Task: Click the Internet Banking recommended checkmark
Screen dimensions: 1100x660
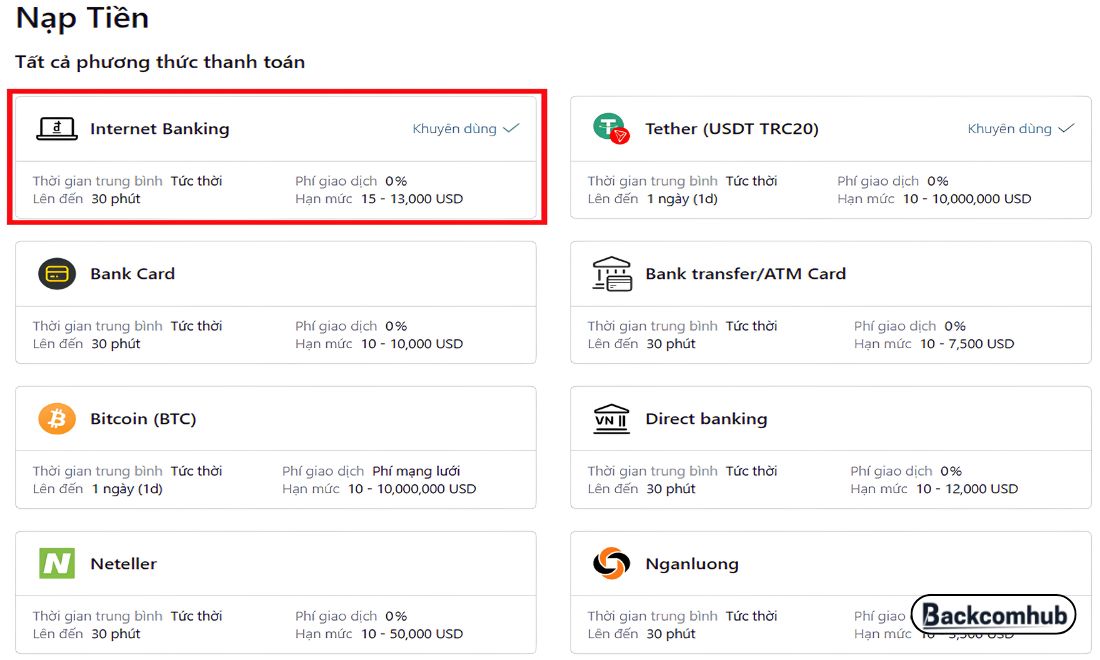Action: (x=511, y=128)
